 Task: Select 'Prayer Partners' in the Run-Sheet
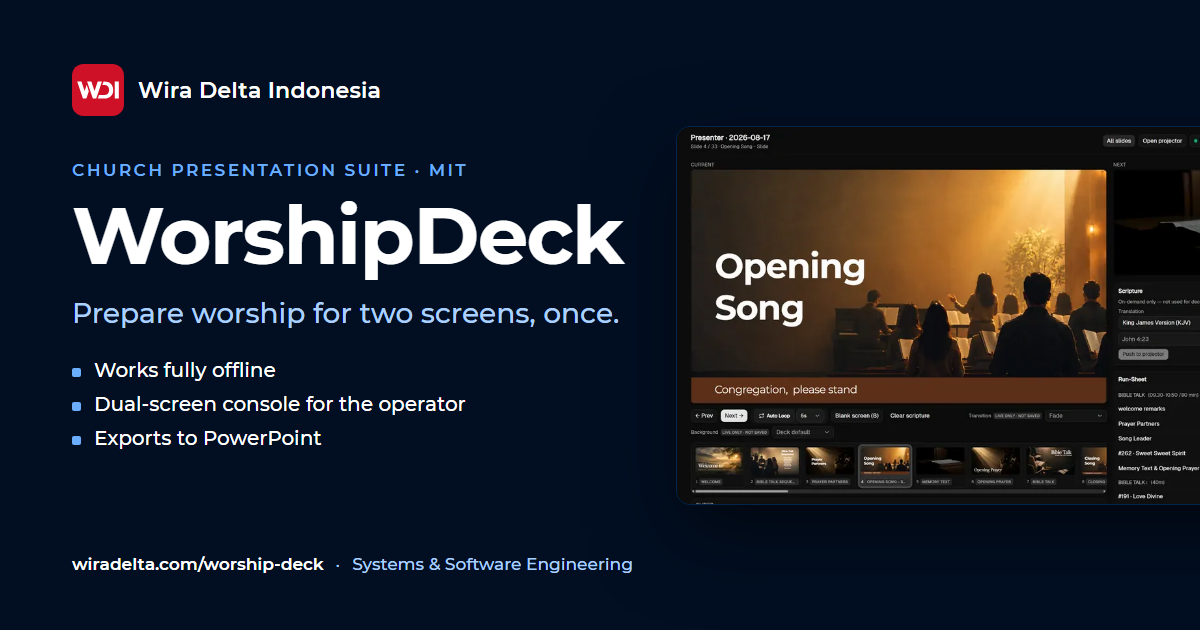pos(1139,424)
